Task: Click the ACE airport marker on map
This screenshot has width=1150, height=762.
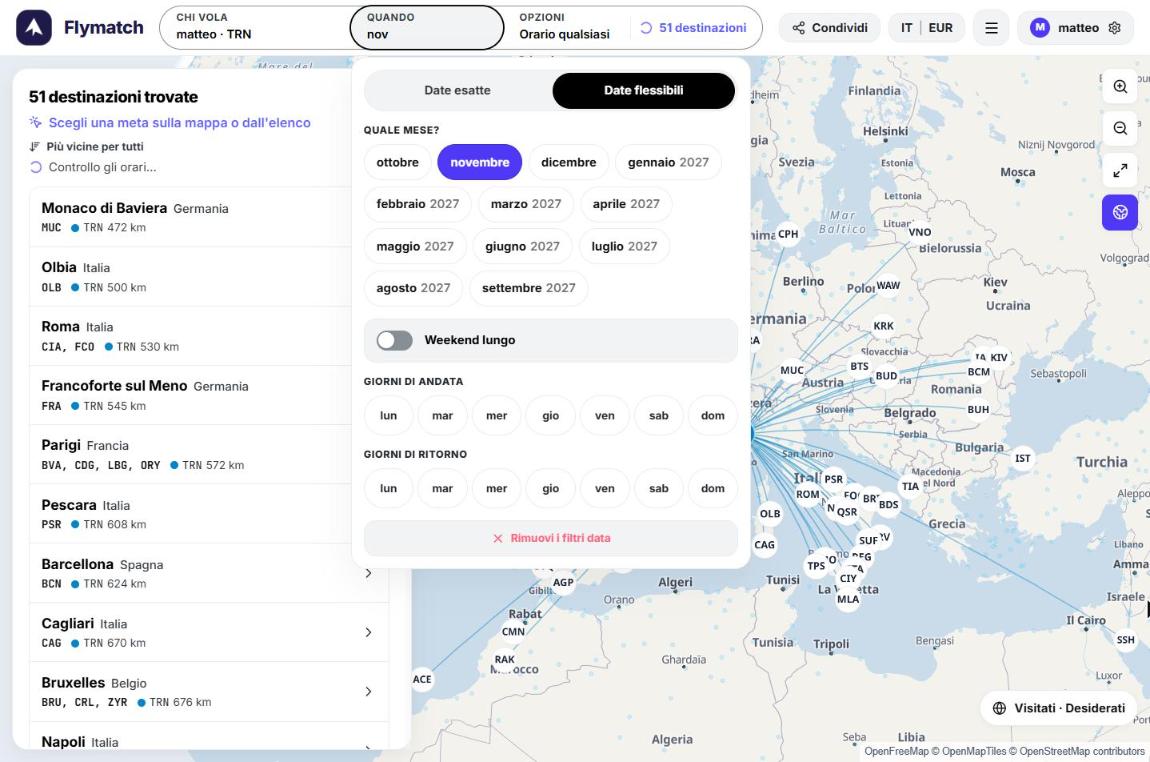Action: point(422,679)
